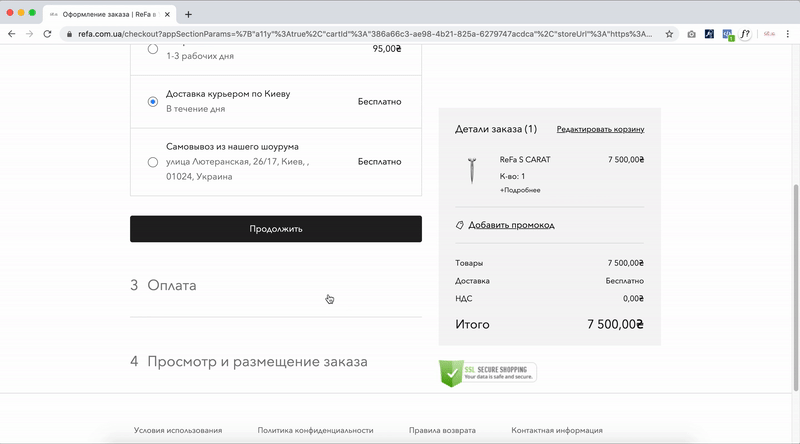Open the extension with green badge
The image size is (800, 444).
point(728,35)
